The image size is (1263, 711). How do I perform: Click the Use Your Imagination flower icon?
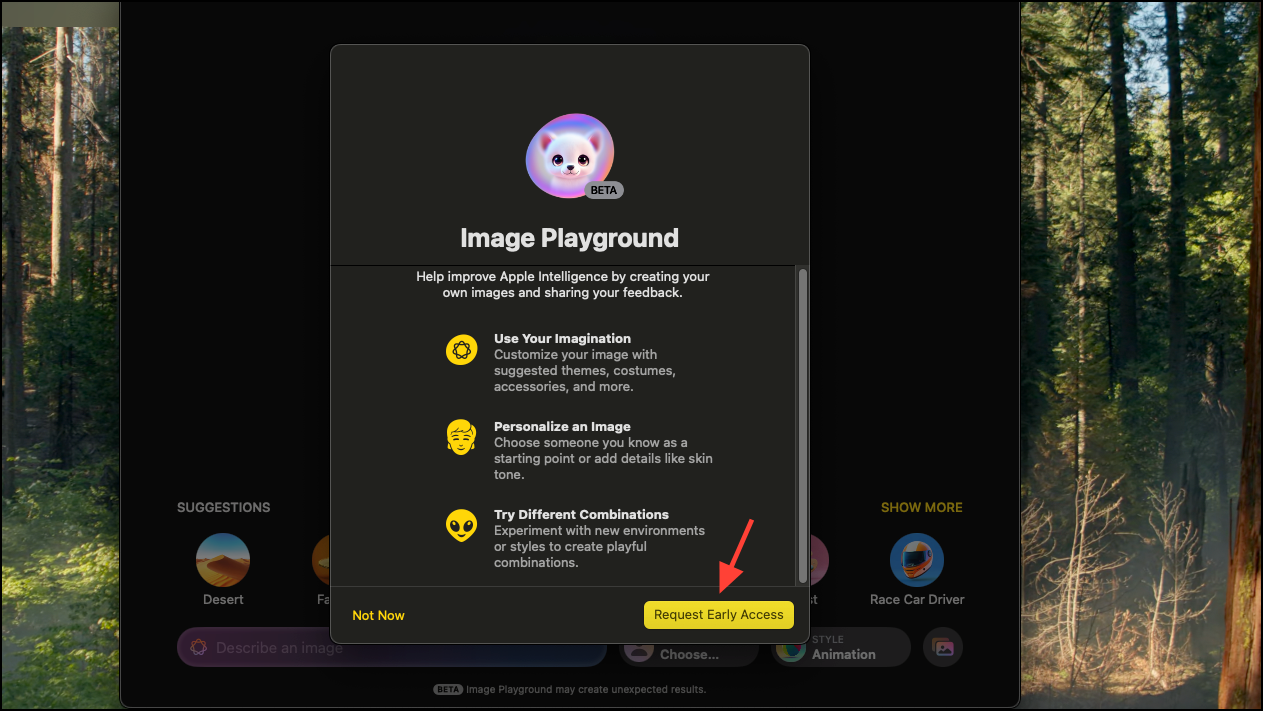click(x=461, y=350)
